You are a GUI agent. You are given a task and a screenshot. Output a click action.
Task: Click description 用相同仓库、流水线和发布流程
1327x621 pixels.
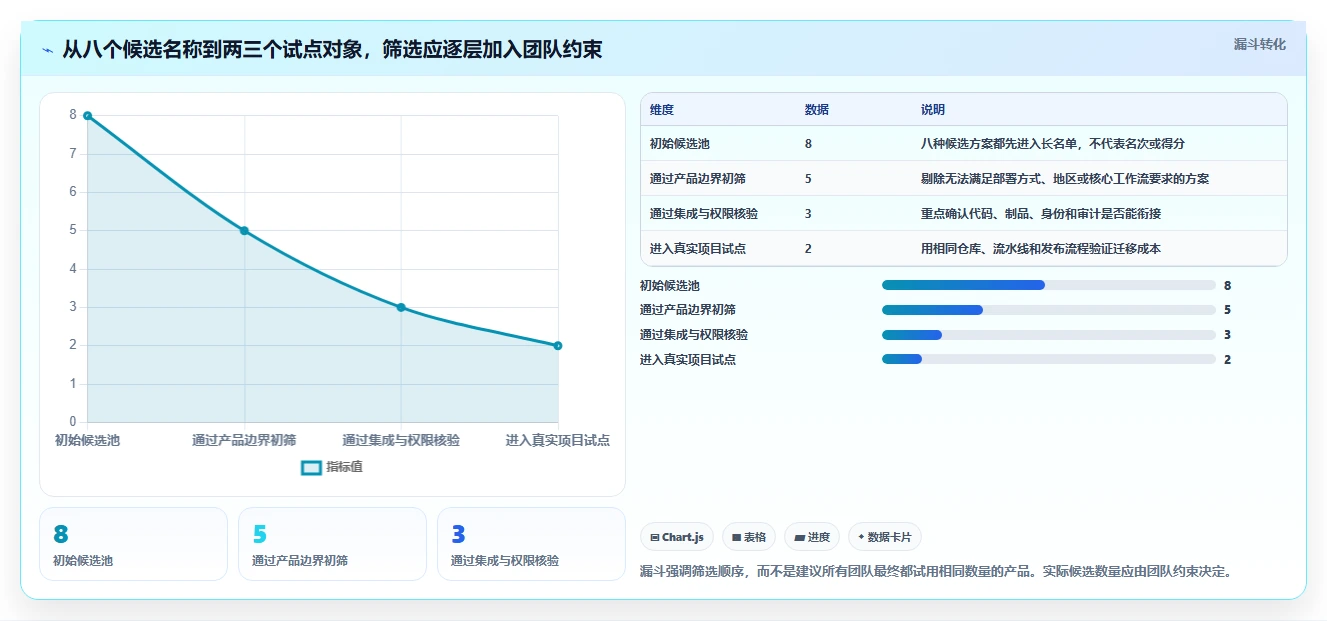click(x=1041, y=249)
